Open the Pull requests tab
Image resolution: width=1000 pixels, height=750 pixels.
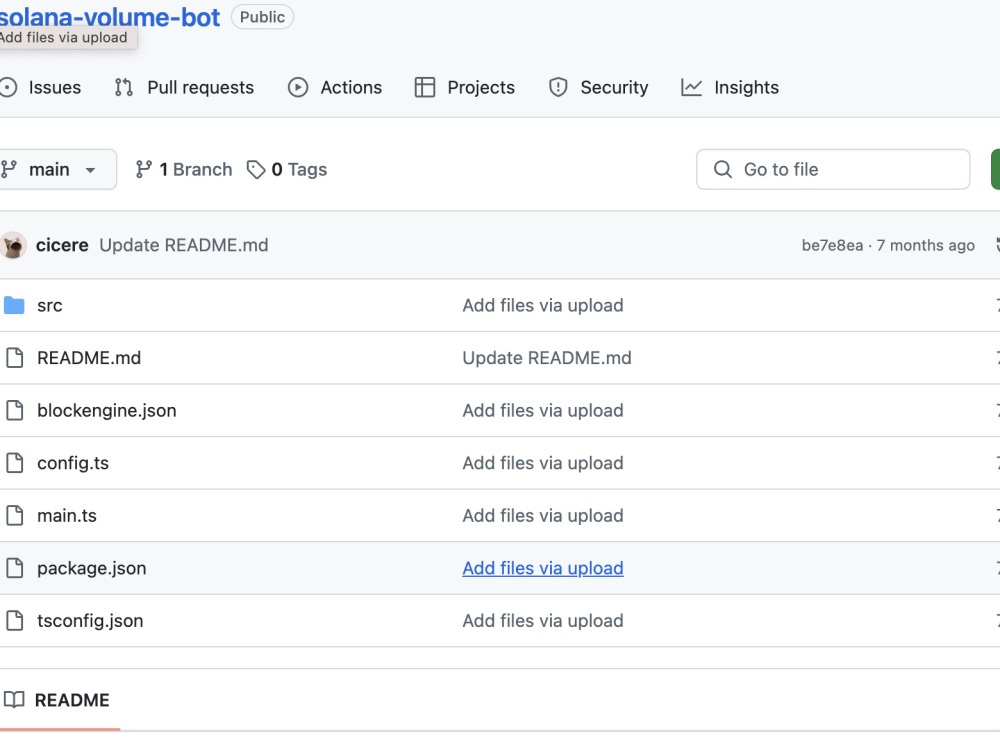tap(184, 87)
